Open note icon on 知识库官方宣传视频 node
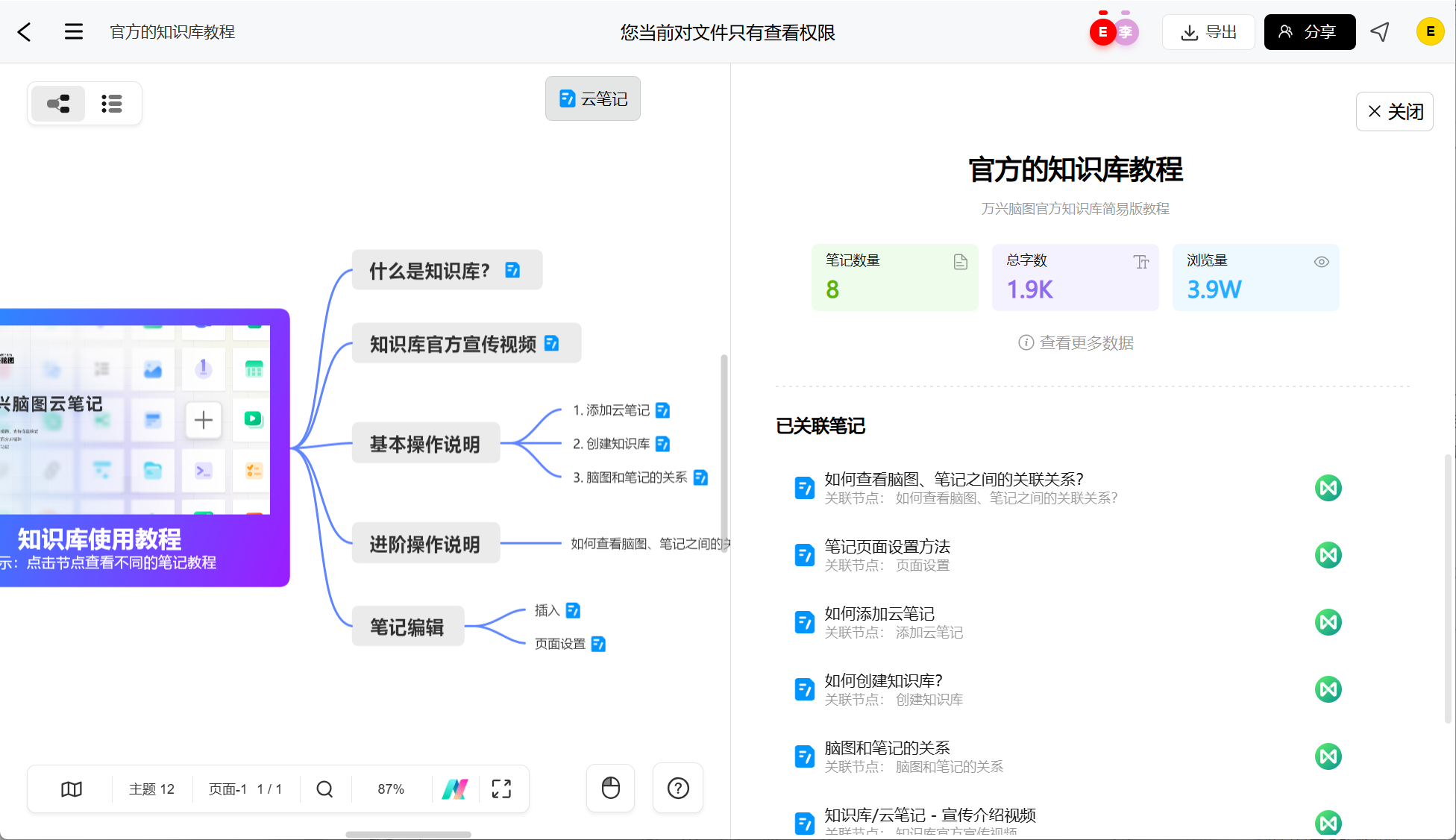The image size is (1456, 840). click(x=552, y=343)
